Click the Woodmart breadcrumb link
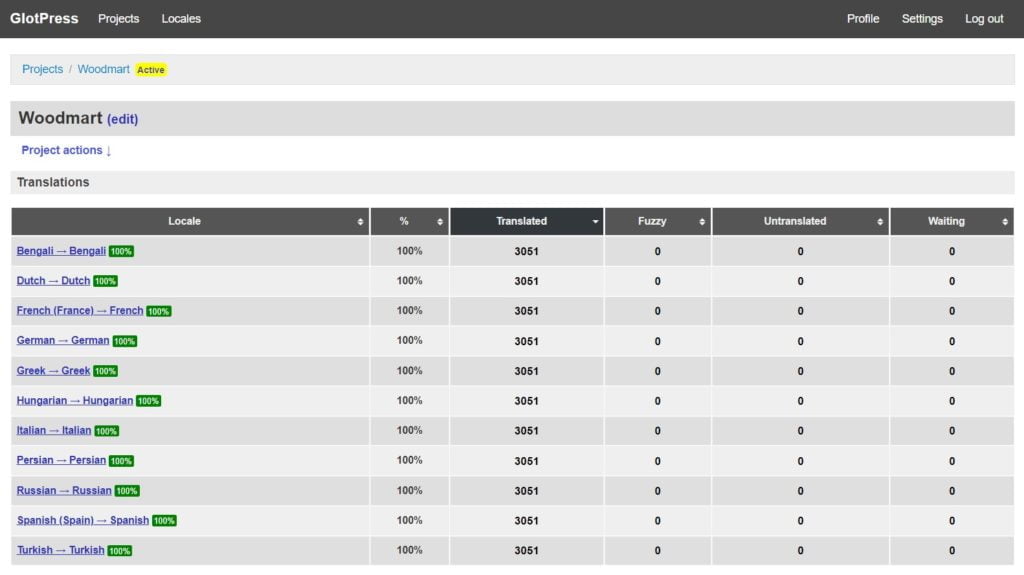The image size is (1024, 575). pyautogui.click(x=103, y=69)
